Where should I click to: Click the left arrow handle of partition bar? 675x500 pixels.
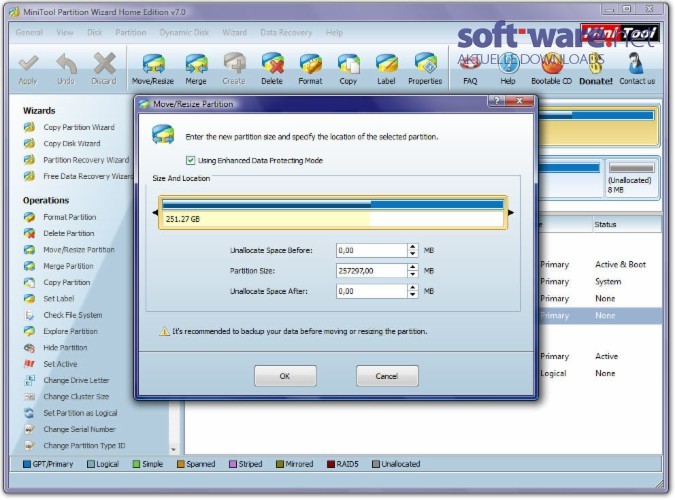(155, 213)
